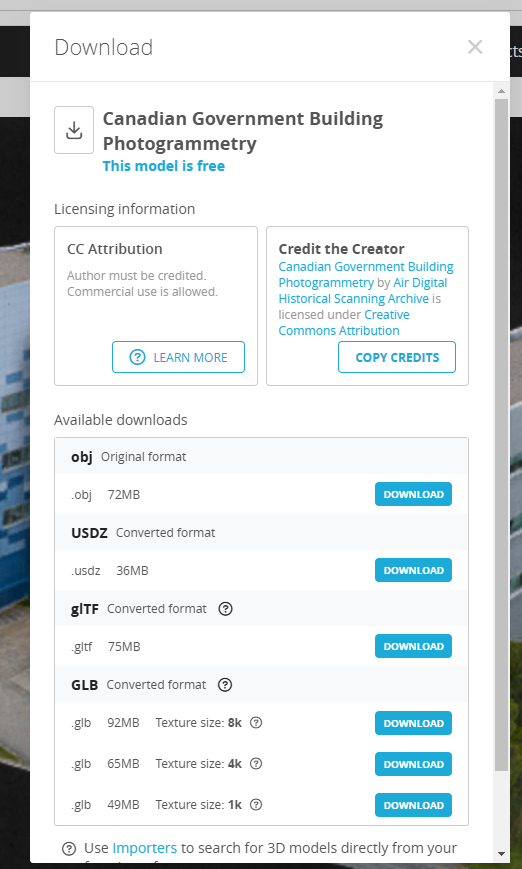Download the 92MB .glb with 8k texture

click(x=413, y=723)
